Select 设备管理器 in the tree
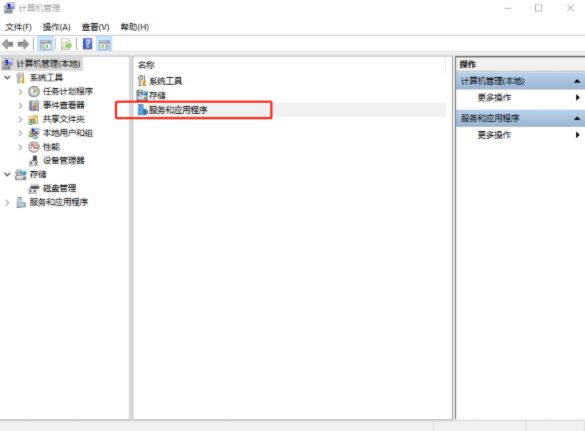The width and height of the screenshot is (585, 431). point(64,161)
